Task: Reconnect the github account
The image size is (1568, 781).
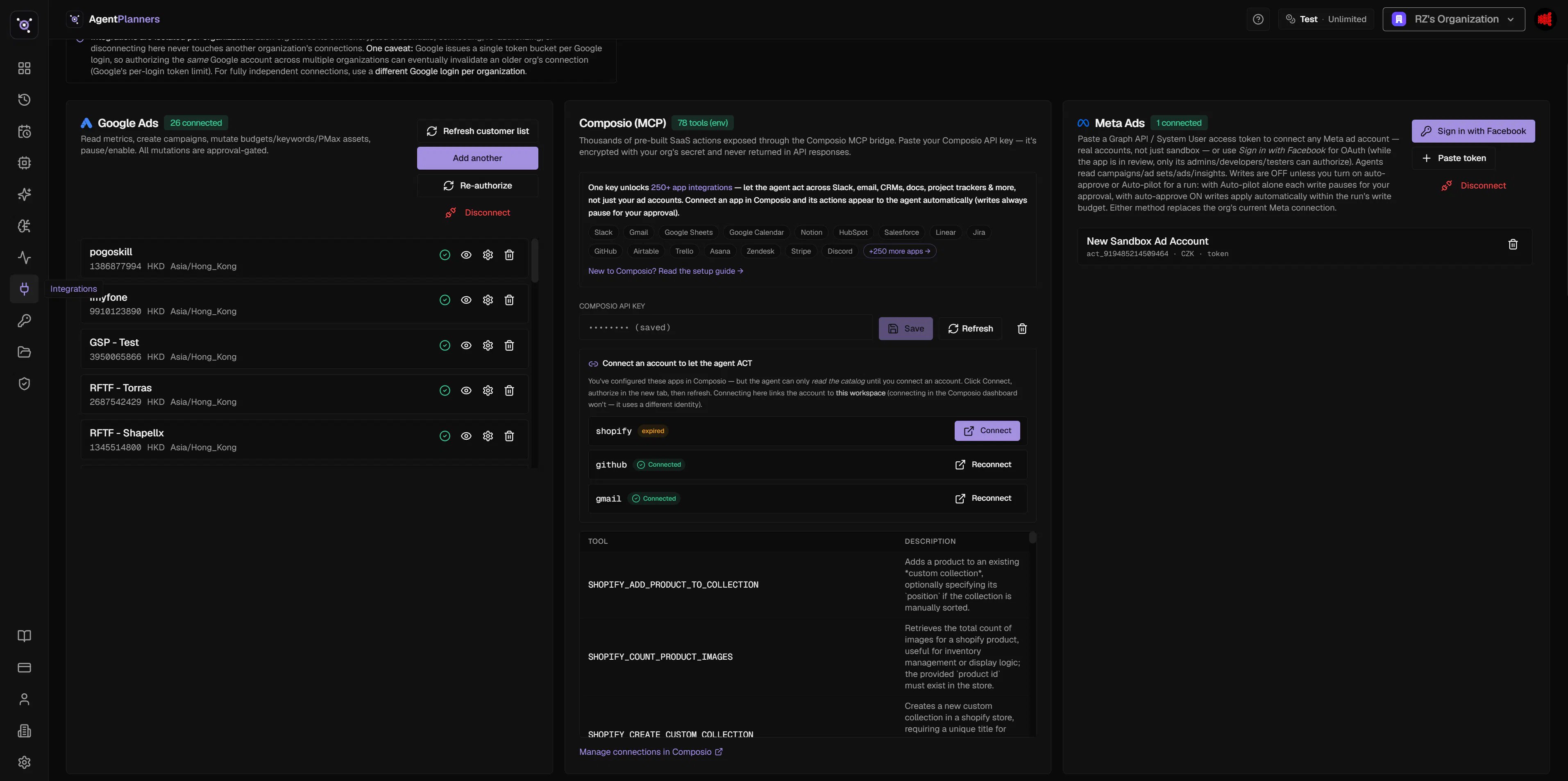Action: (x=983, y=464)
